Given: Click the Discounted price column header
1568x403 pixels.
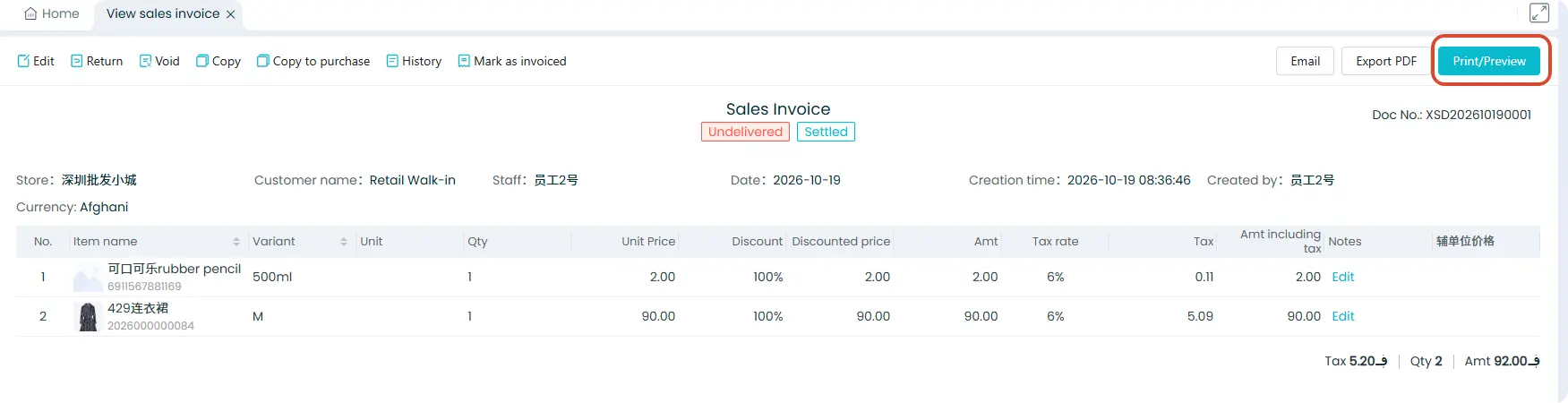Looking at the screenshot, I should coord(841,242).
